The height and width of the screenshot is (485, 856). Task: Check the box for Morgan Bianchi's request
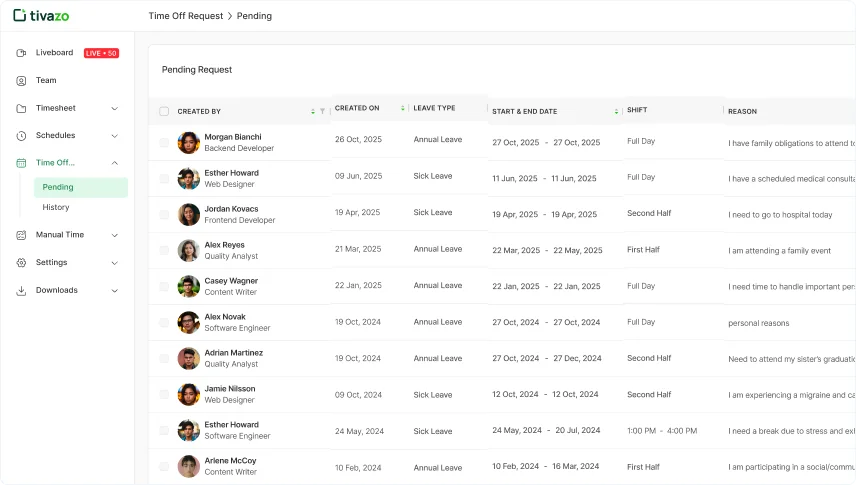pyautogui.click(x=164, y=142)
